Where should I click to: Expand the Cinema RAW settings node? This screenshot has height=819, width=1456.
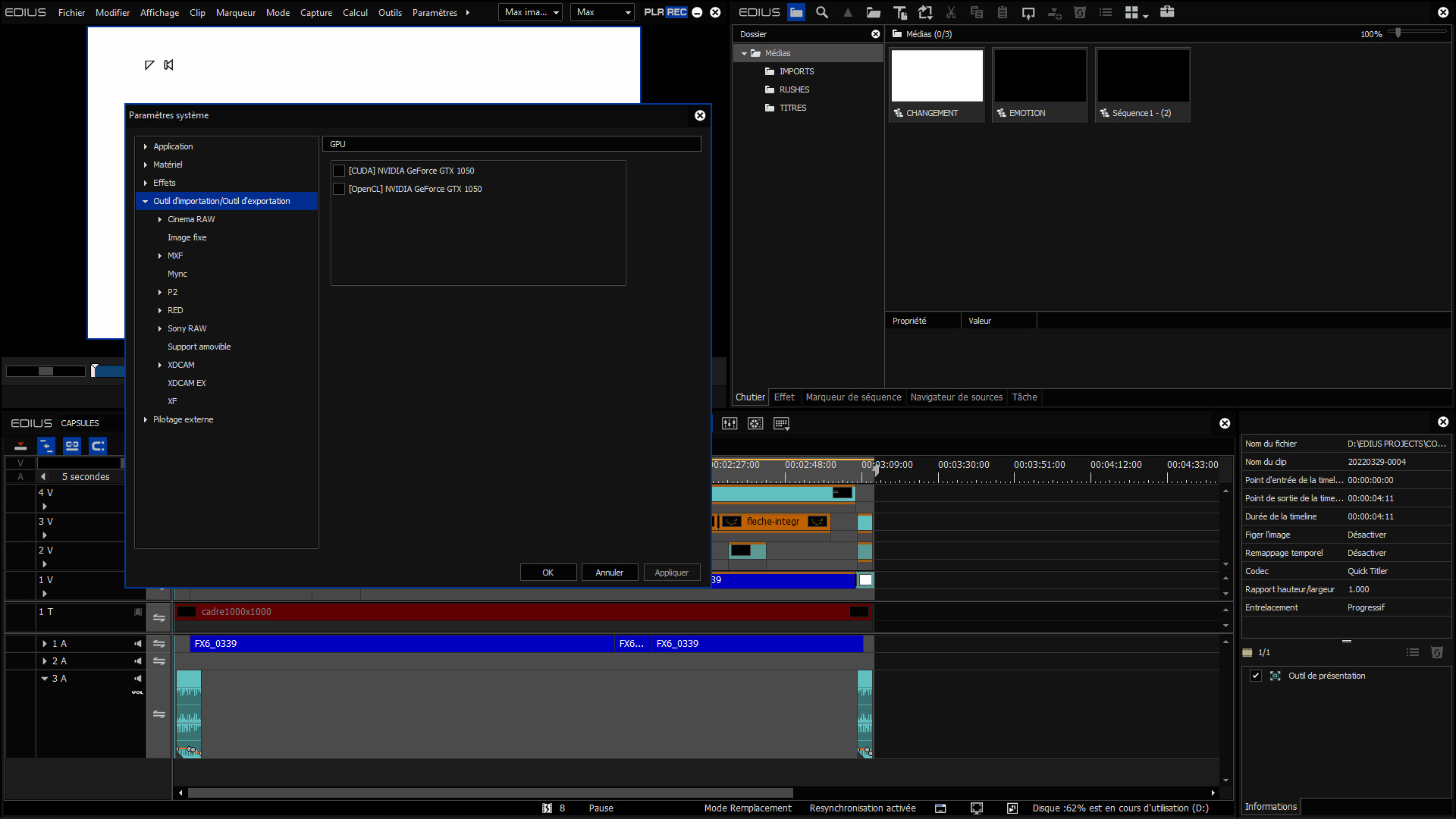click(x=160, y=219)
